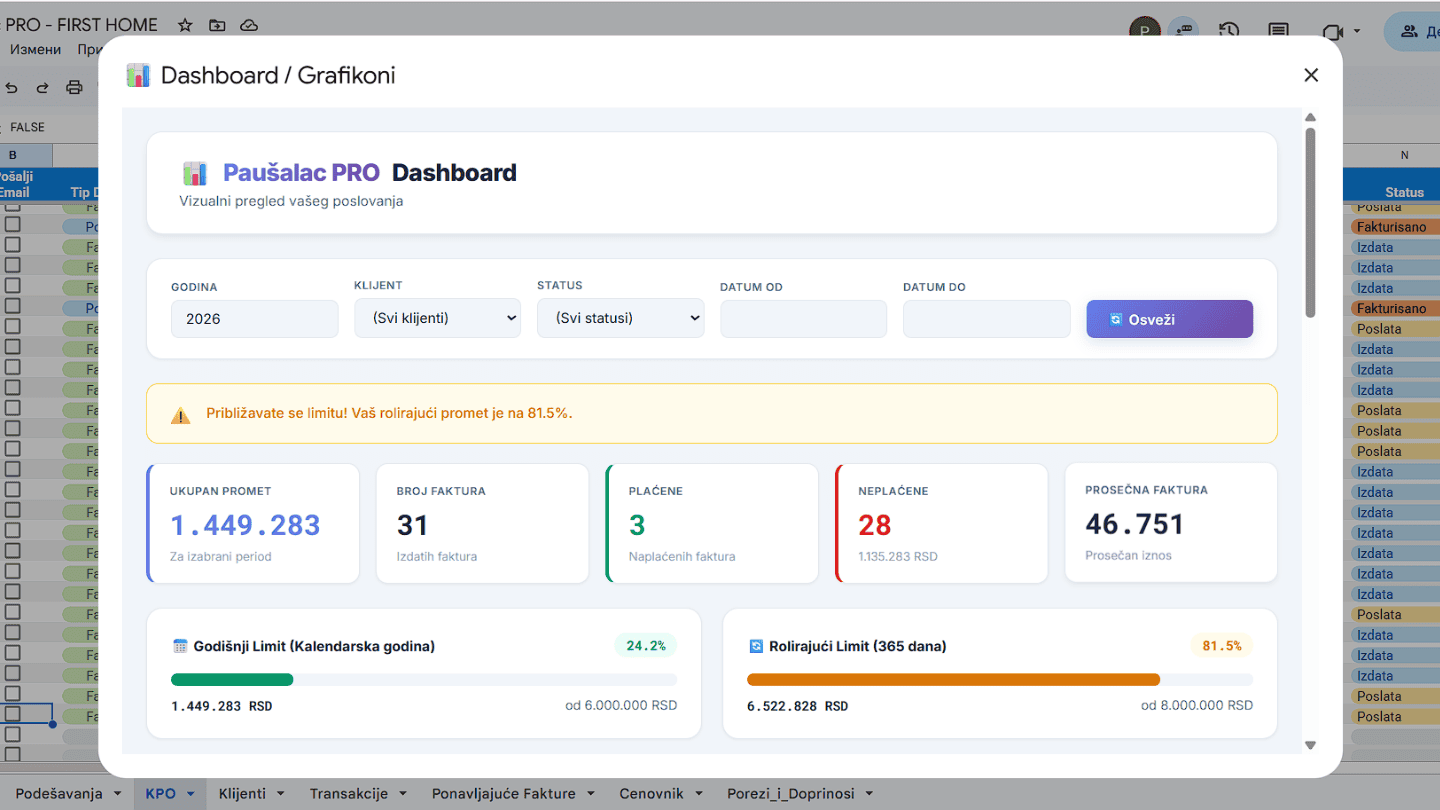Open the Klijenti tab arrow menu
Image resolution: width=1440 pixels, height=810 pixels.
280,794
